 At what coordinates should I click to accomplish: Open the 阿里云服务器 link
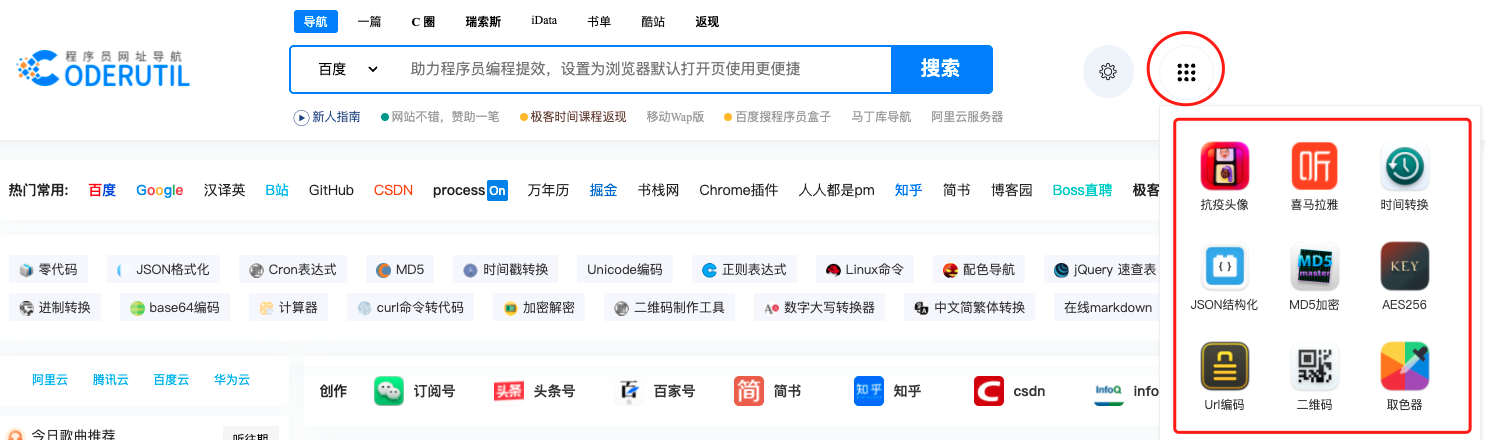[967, 117]
